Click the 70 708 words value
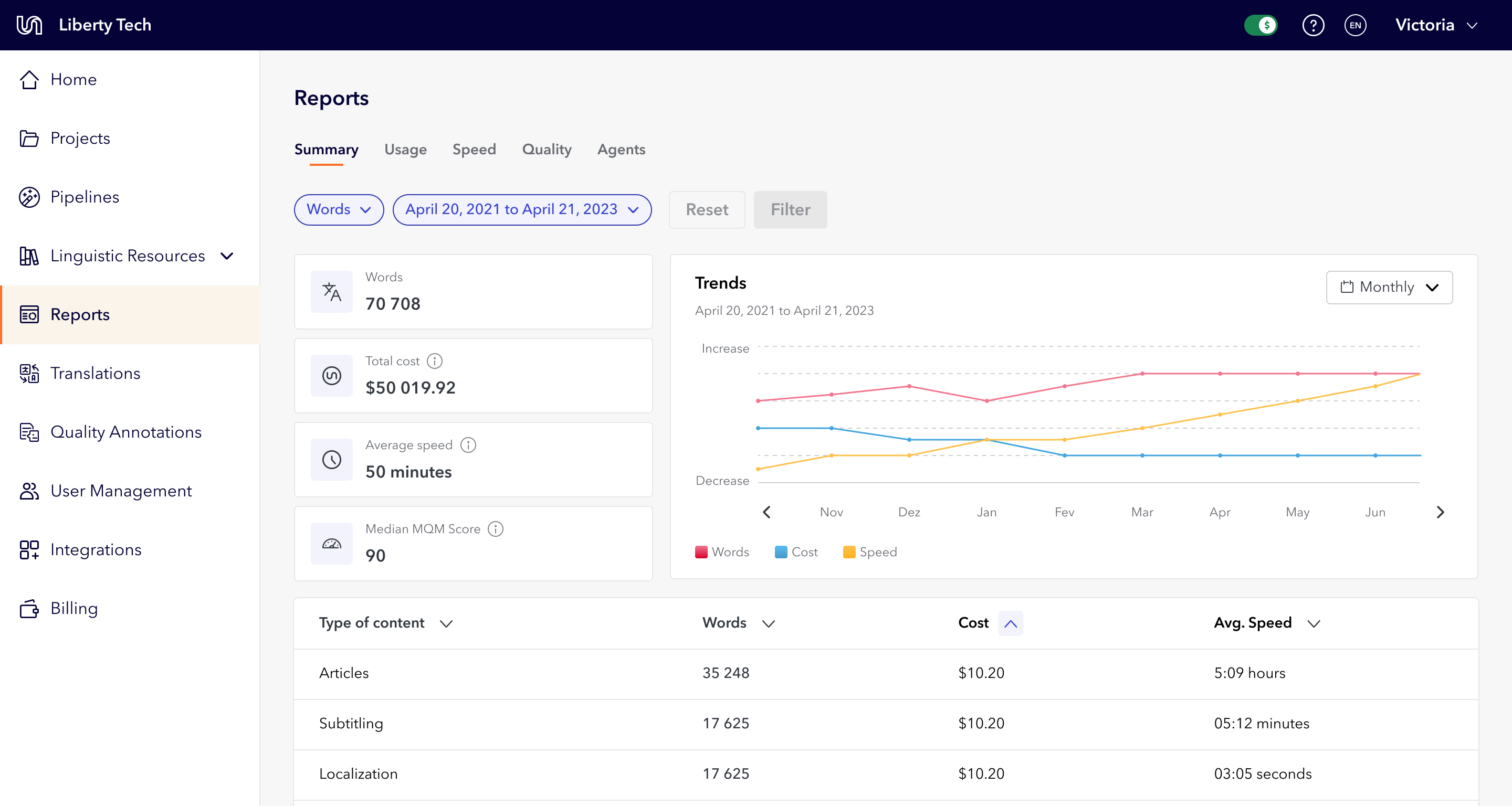 pyautogui.click(x=393, y=304)
